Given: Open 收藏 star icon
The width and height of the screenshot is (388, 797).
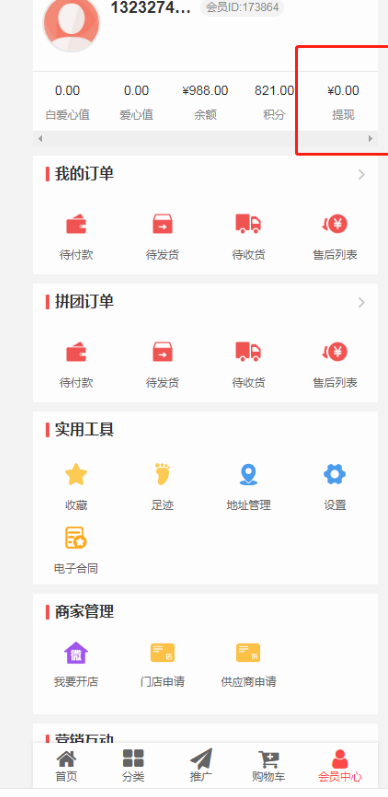Looking at the screenshot, I should pos(76,475).
